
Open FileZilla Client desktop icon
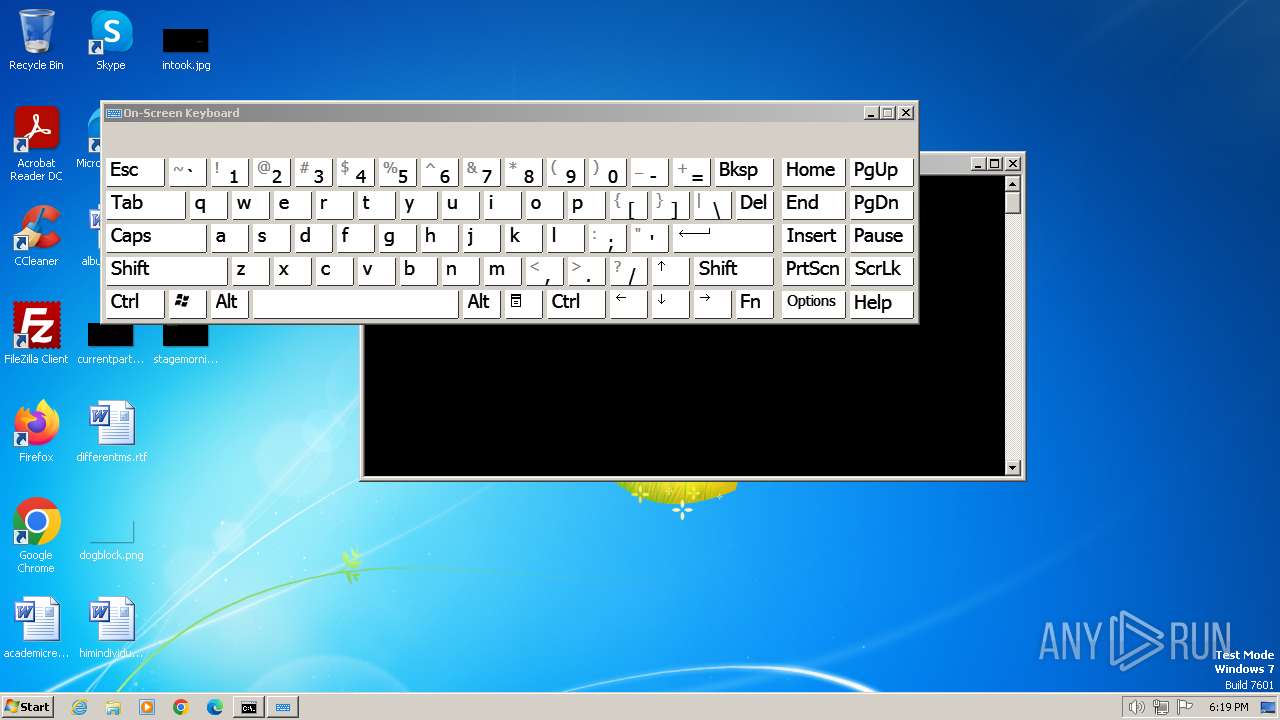[36, 334]
